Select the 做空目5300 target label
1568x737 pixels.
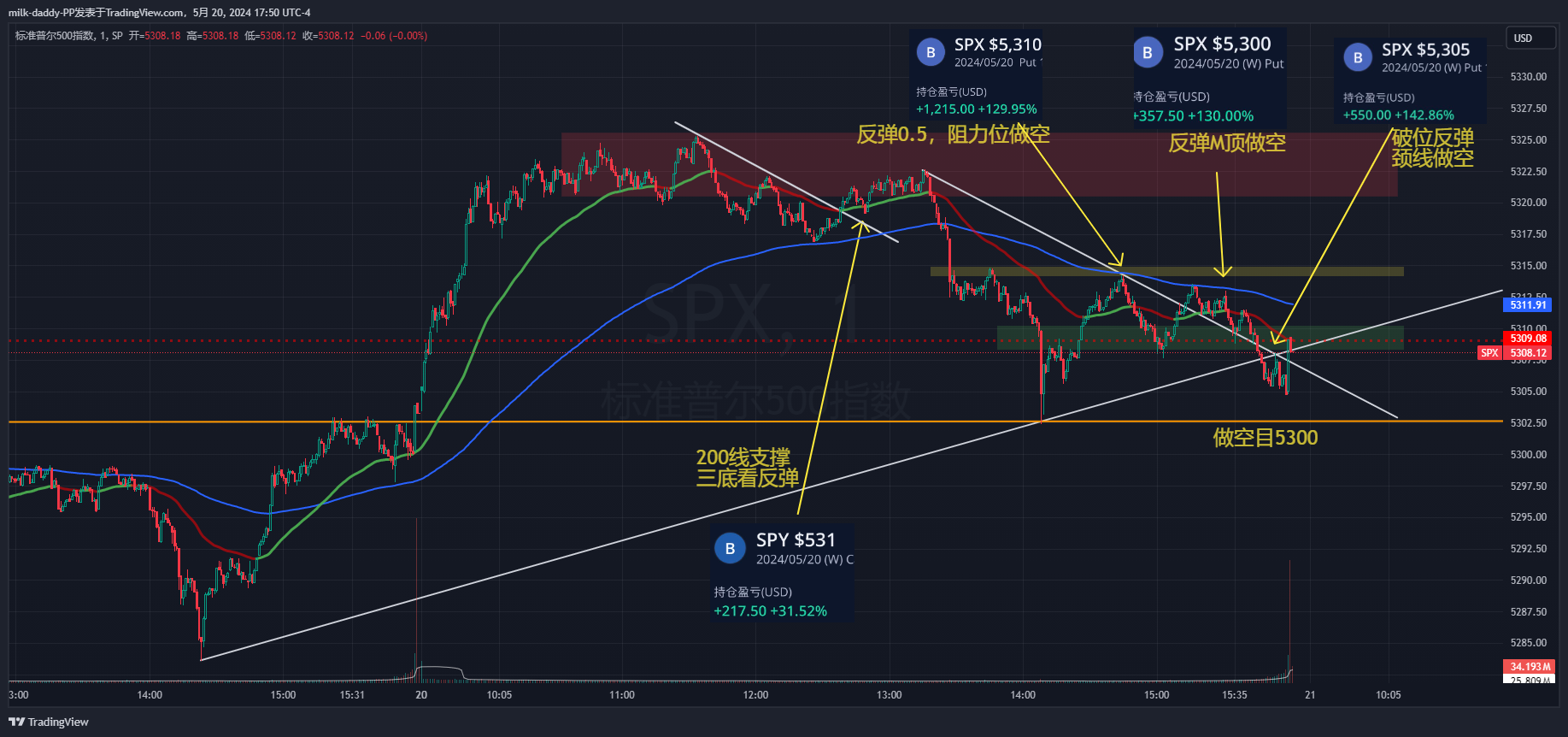[1265, 438]
